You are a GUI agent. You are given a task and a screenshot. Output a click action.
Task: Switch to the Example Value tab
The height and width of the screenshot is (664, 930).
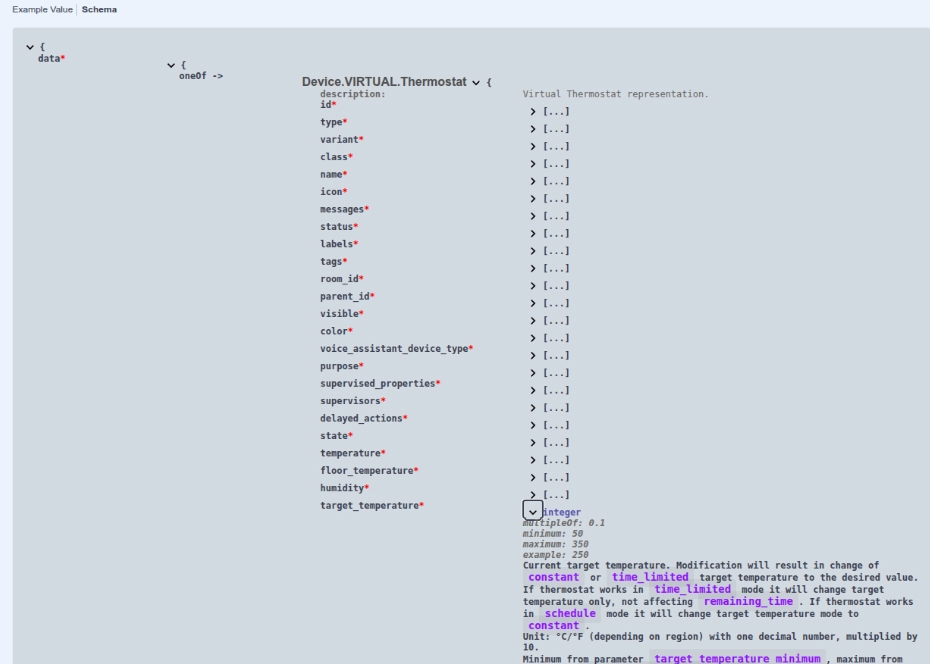tap(42, 9)
